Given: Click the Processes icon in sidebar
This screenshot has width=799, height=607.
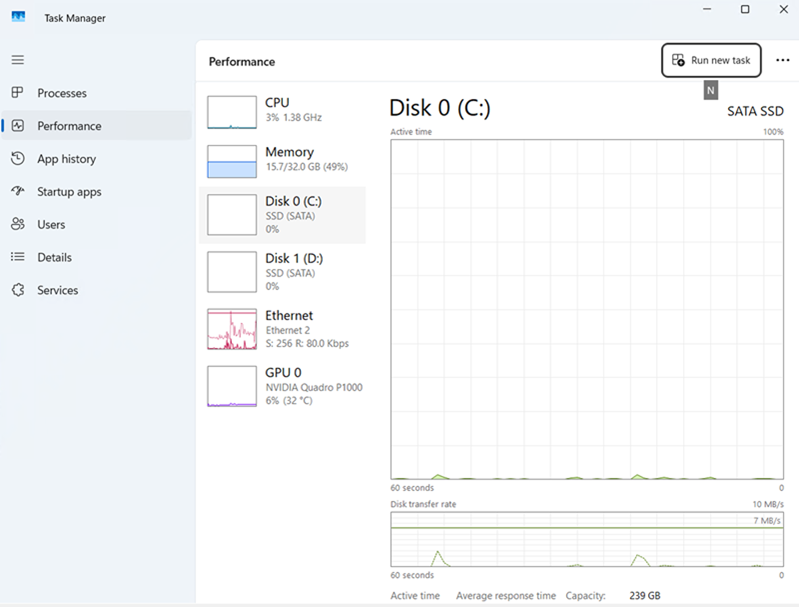Looking at the screenshot, I should tap(17, 93).
